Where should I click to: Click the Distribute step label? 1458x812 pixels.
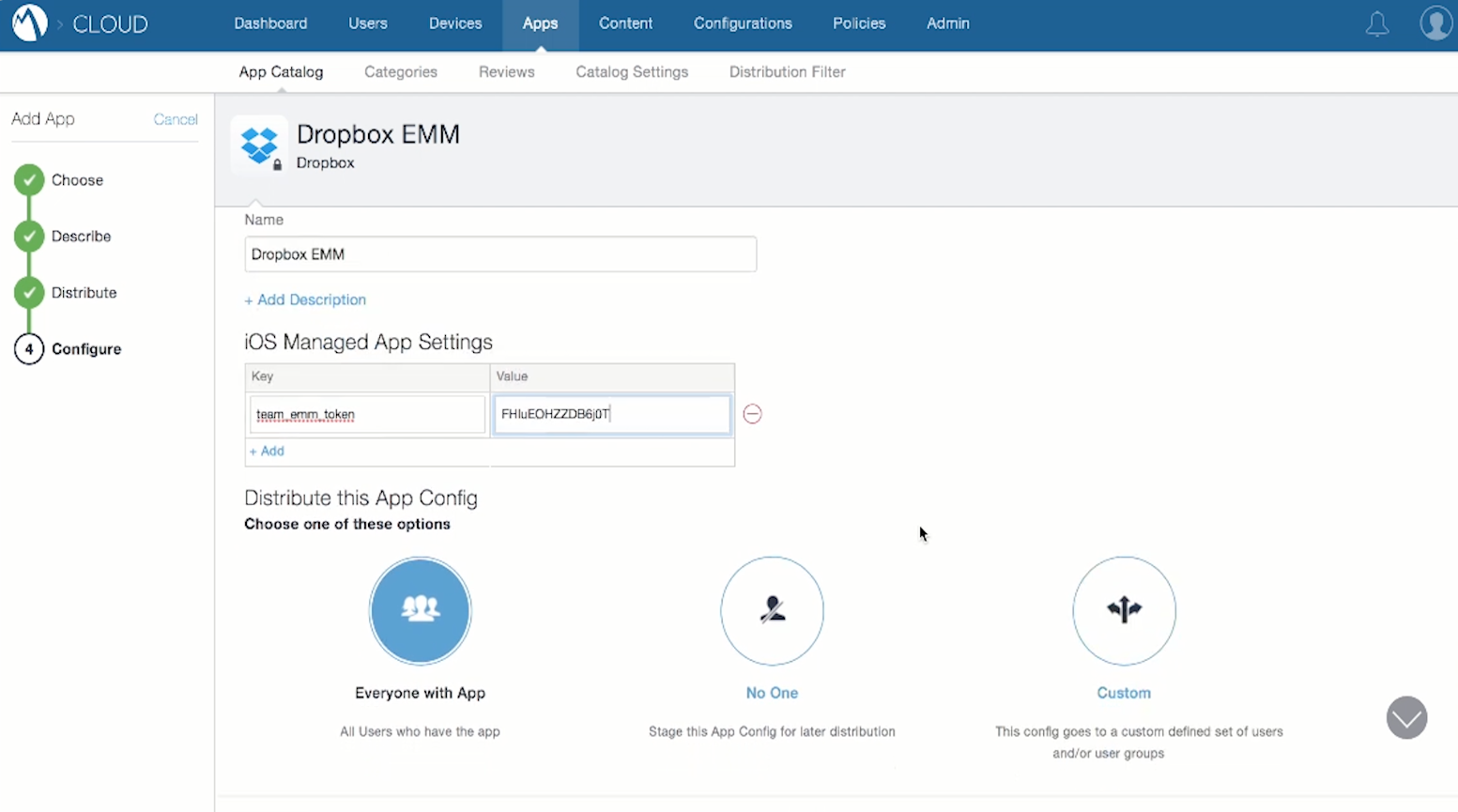(84, 293)
